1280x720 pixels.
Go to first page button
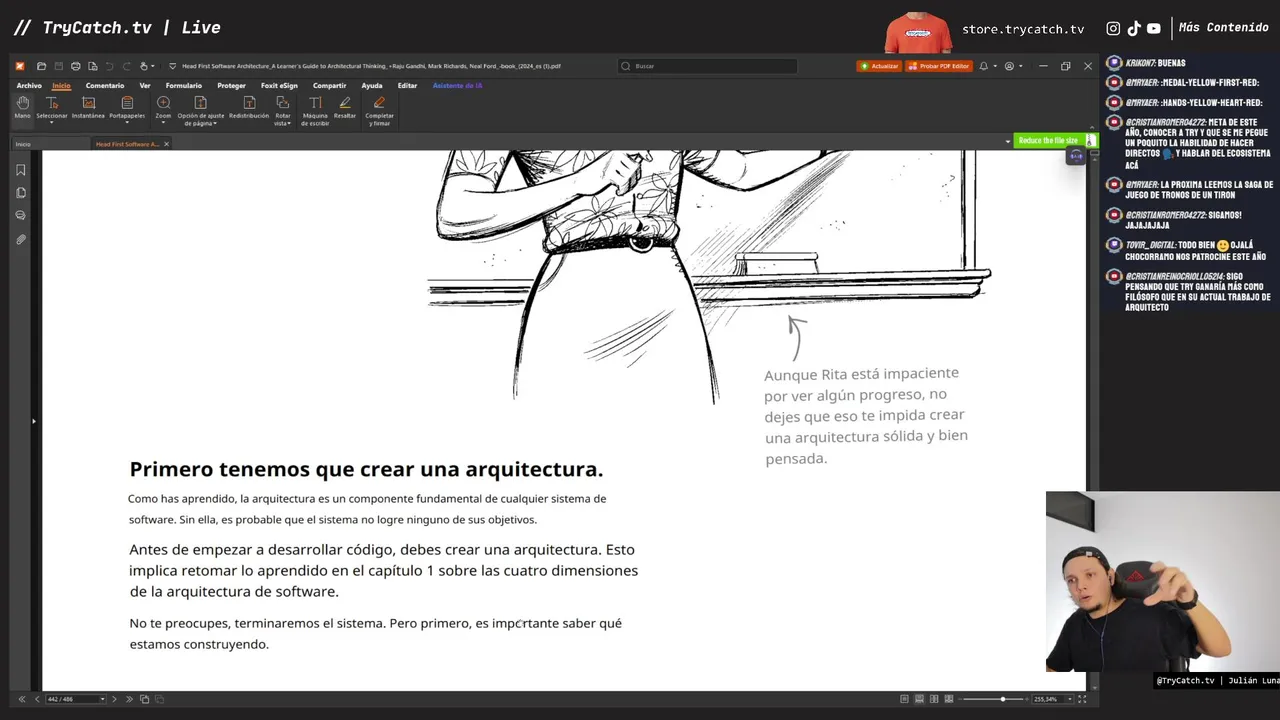coord(22,699)
